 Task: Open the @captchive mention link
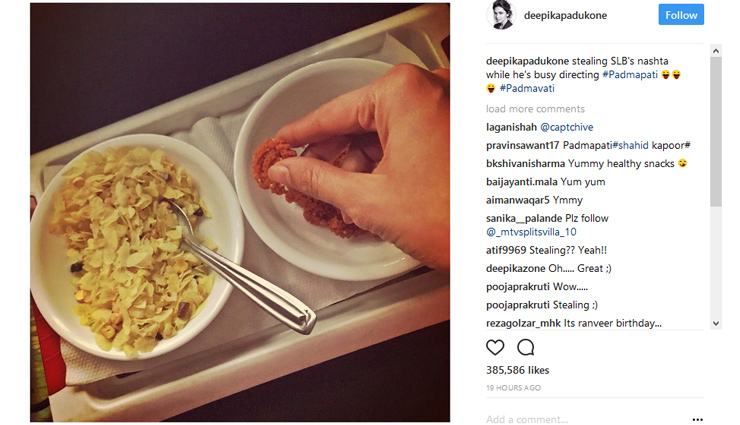pyautogui.click(x=566, y=127)
